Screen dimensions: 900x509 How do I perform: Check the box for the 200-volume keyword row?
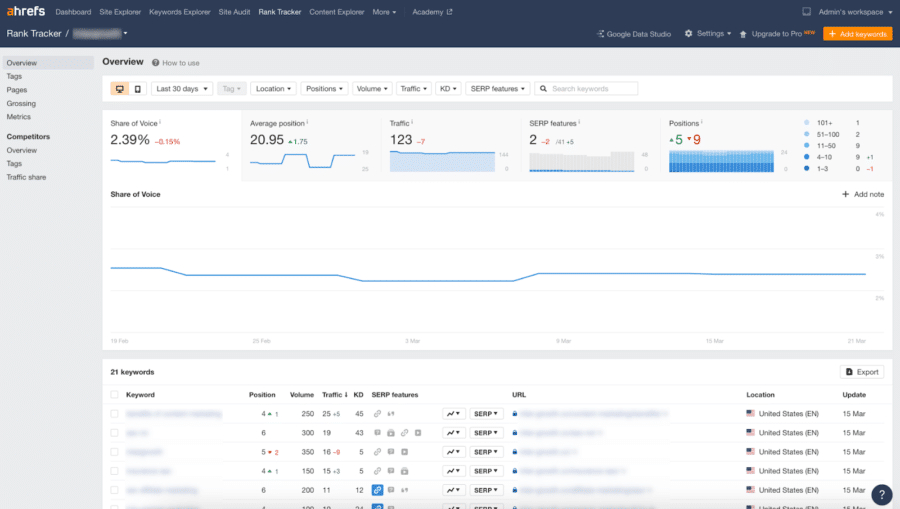(x=114, y=490)
